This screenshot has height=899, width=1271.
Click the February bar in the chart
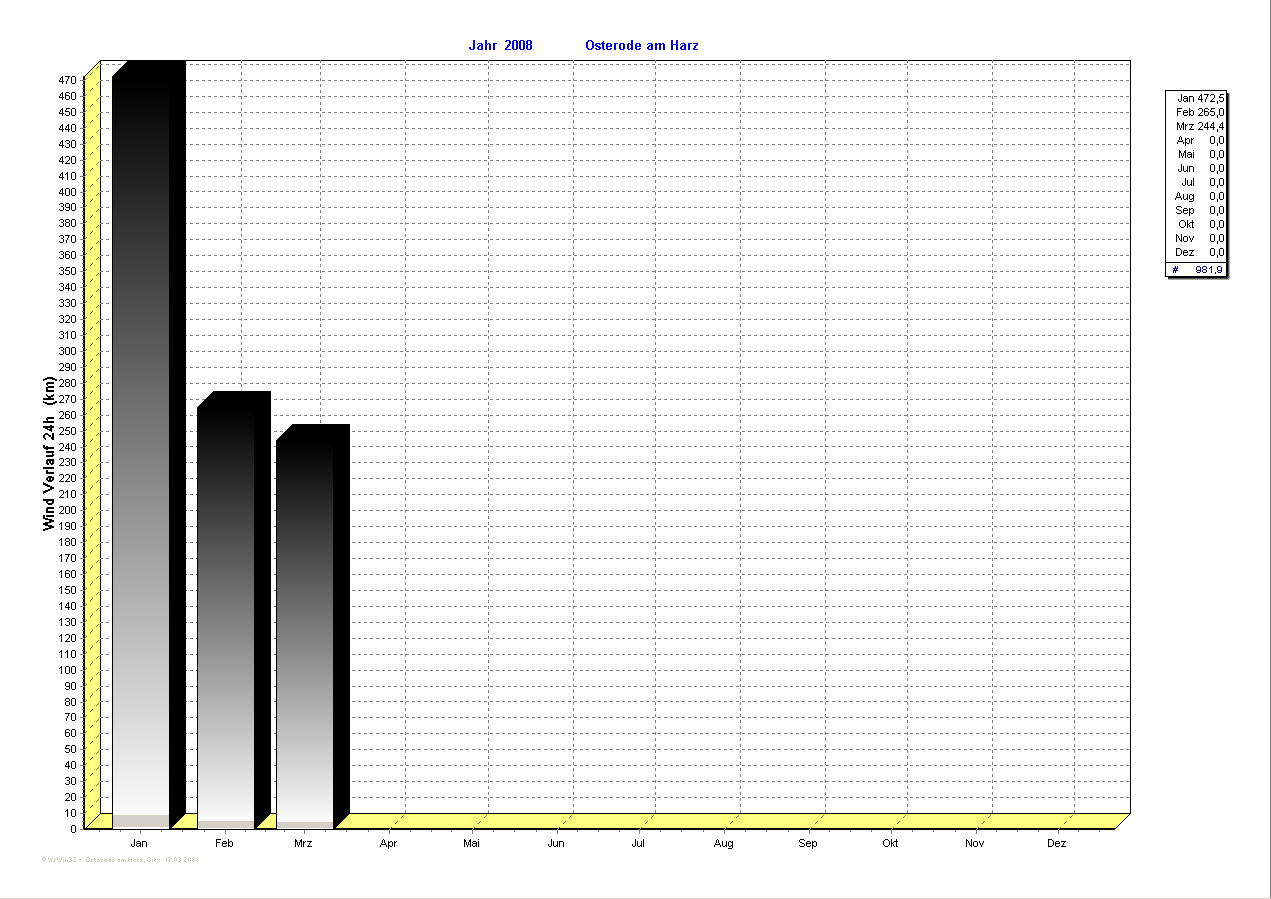pos(226,615)
